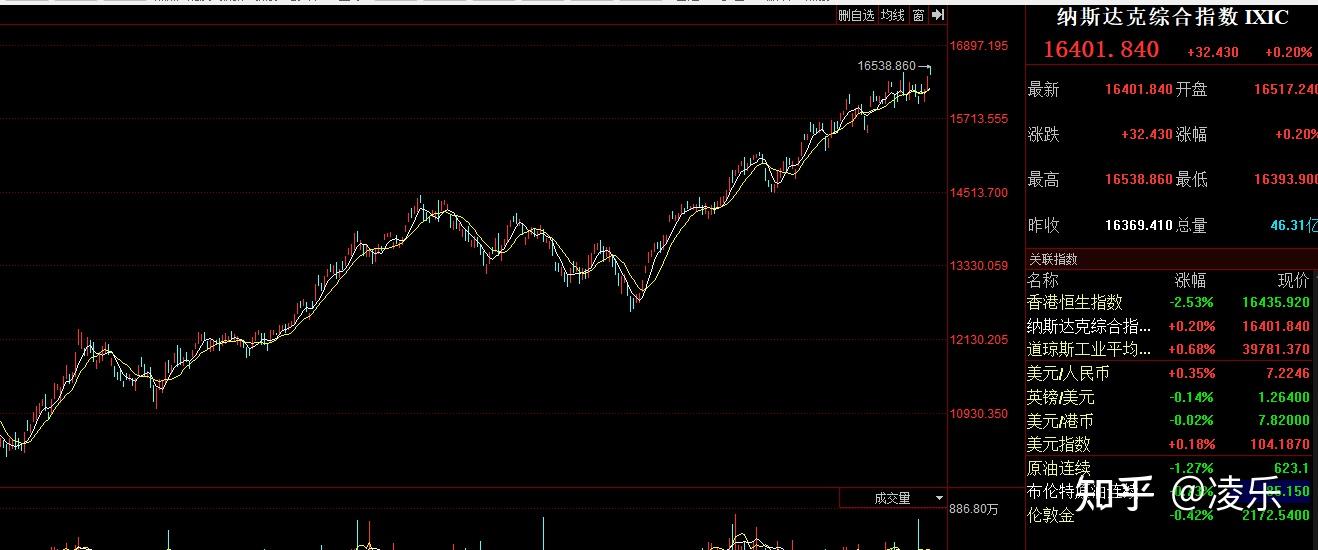
Task: Click the 窗 window button
Action: [918, 15]
